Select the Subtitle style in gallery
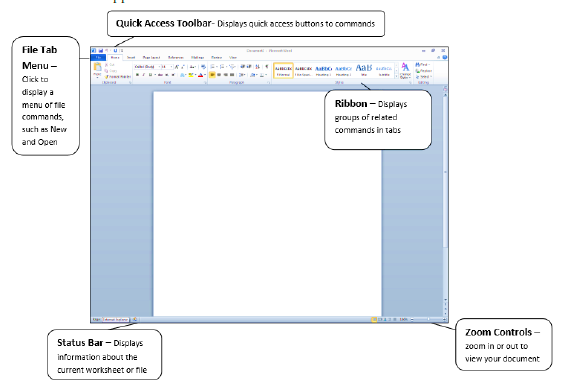 tap(384, 71)
